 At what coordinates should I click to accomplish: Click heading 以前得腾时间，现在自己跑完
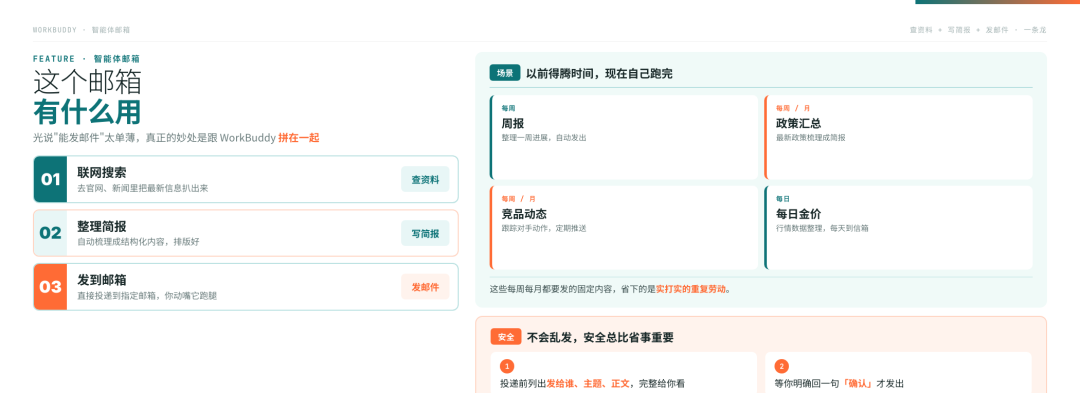pos(599,74)
